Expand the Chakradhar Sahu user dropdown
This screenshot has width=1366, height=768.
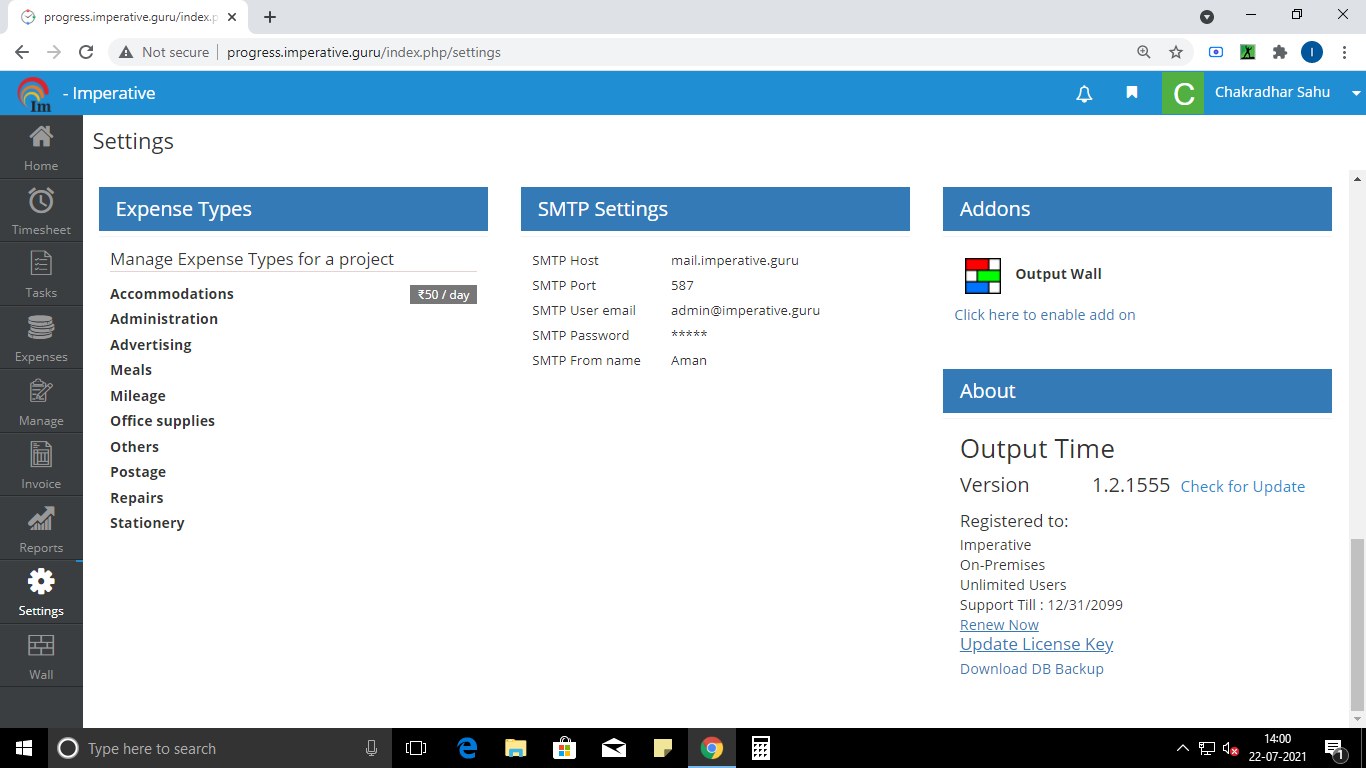pos(1356,93)
